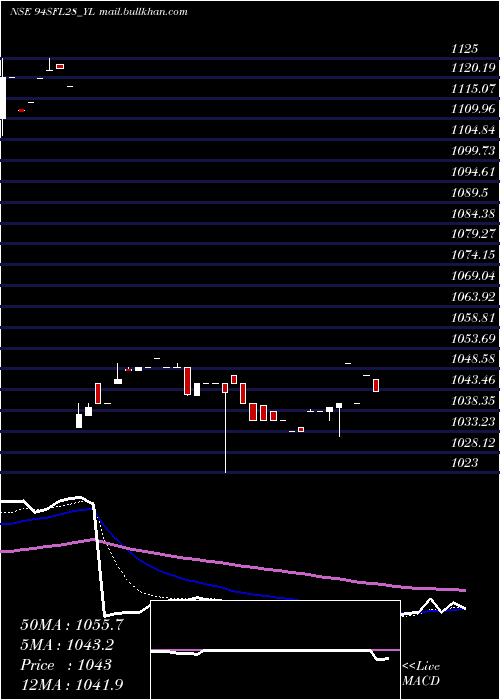Select the 1104.84 price level label
500x700 pixels.
tap(473, 130)
